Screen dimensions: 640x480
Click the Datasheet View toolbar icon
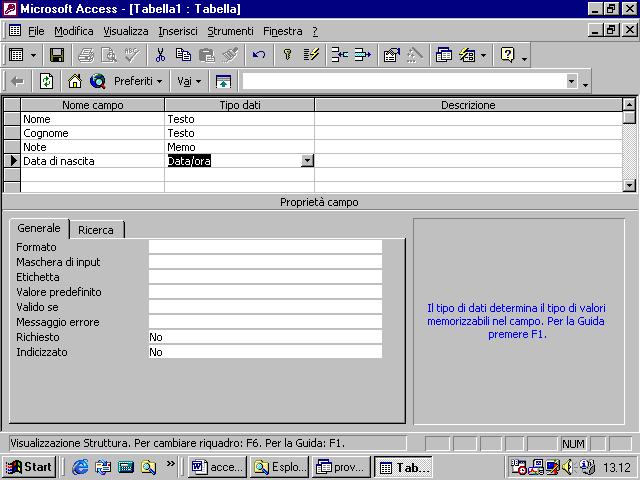[x=16, y=55]
